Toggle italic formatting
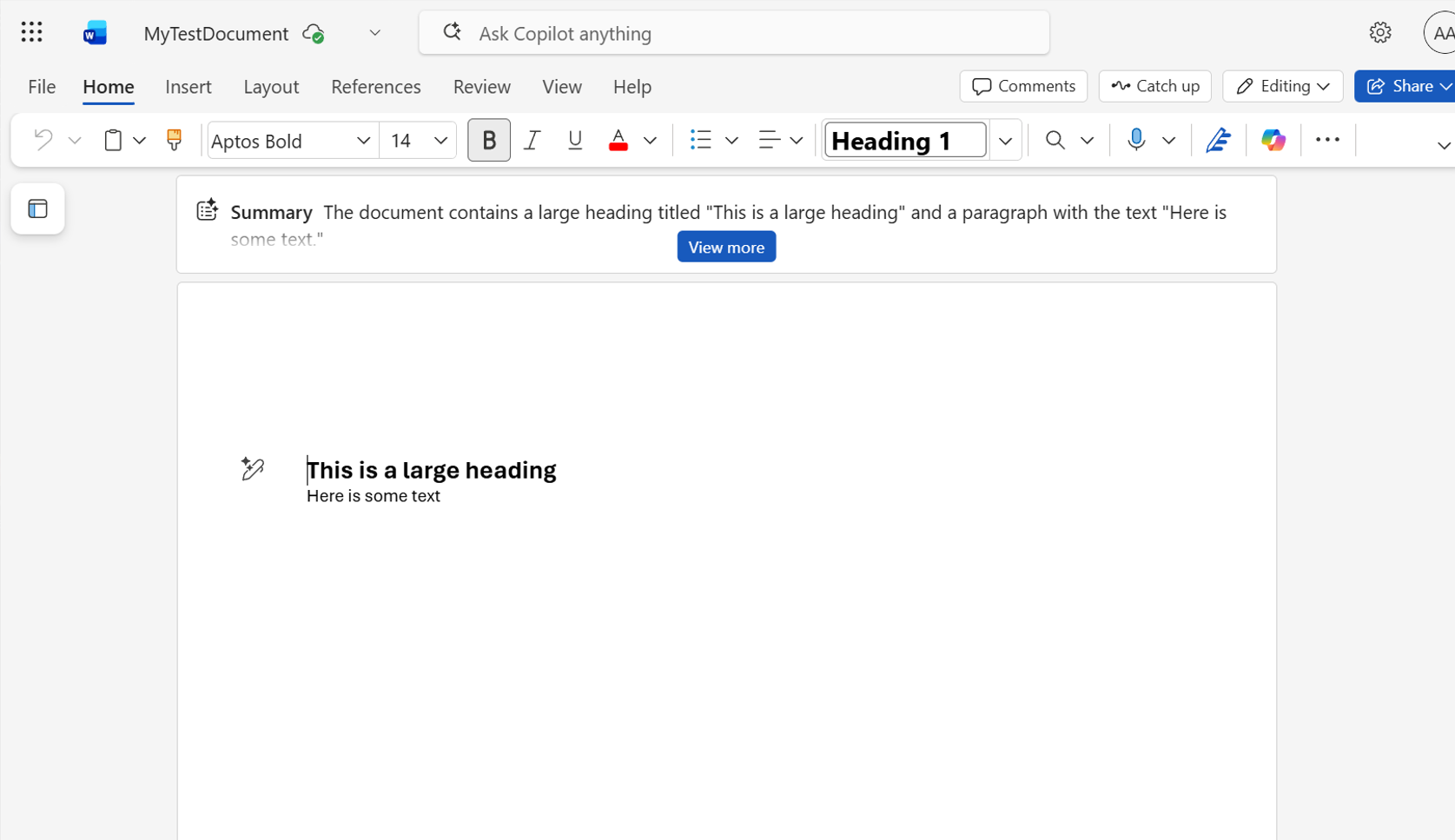This screenshot has height=840, width=1455. [x=532, y=140]
